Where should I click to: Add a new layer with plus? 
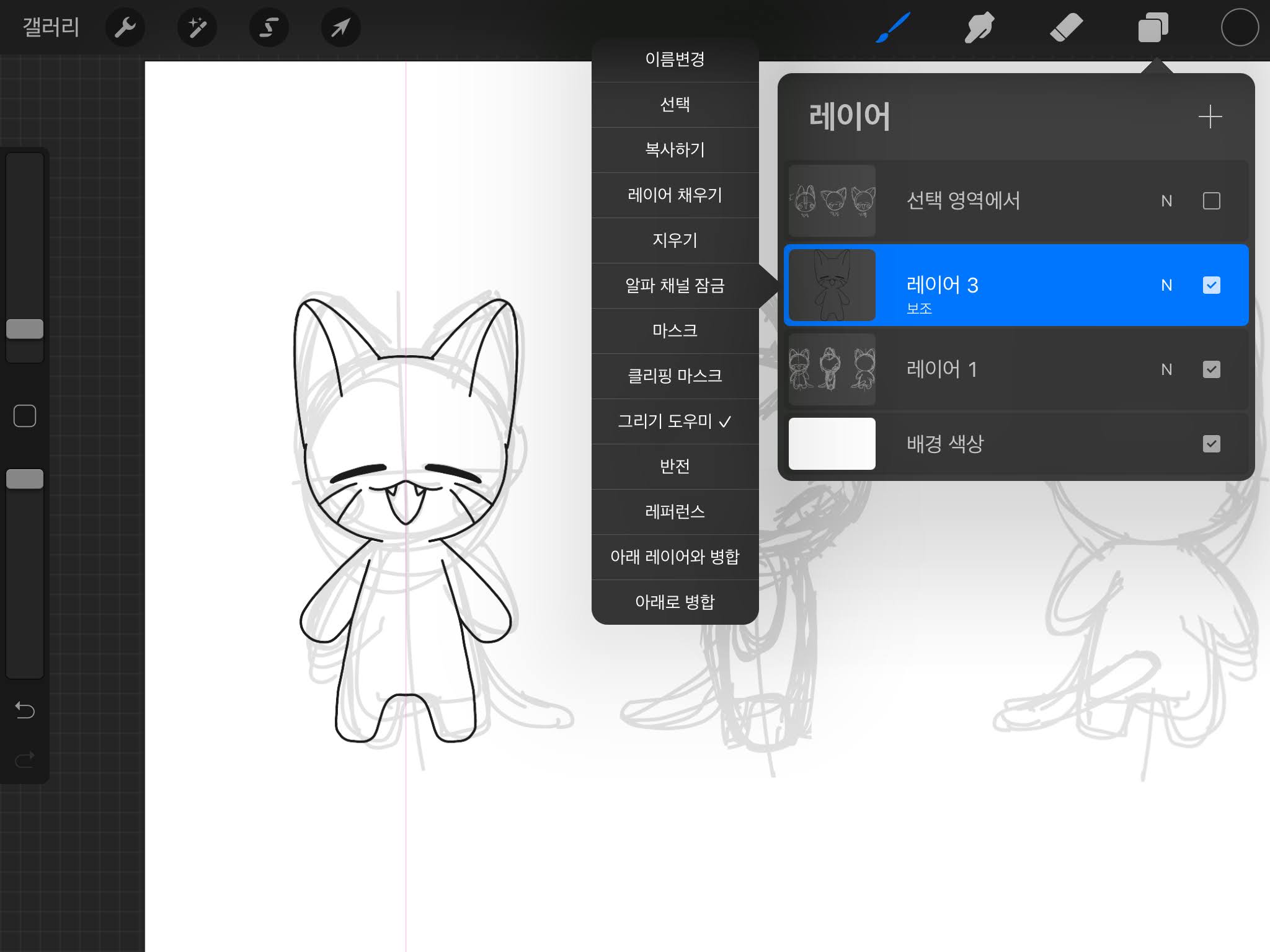click(1210, 117)
